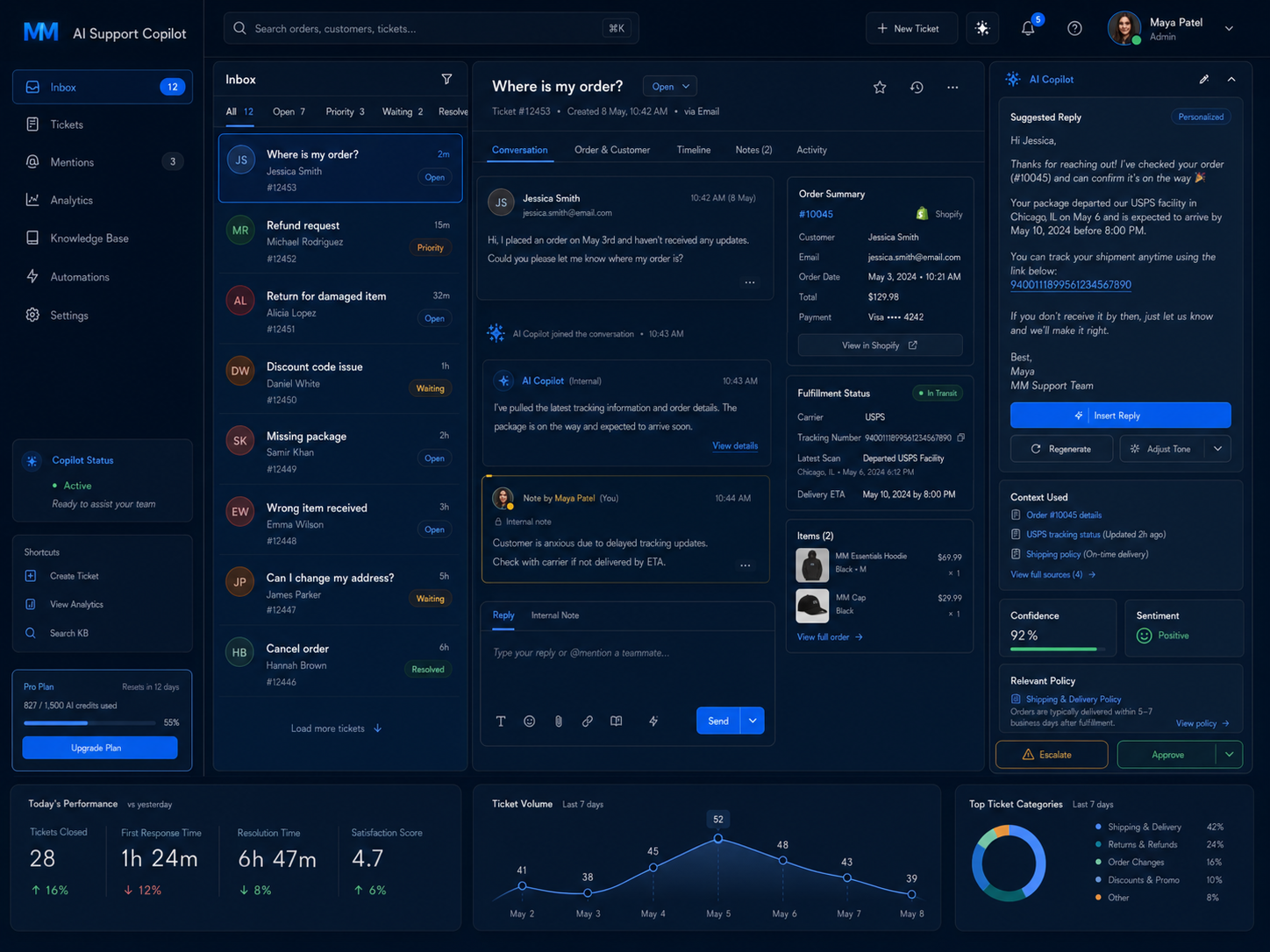1270x952 pixels.
Task: Open the help question mark icon
Action: tap(1074, 28)
